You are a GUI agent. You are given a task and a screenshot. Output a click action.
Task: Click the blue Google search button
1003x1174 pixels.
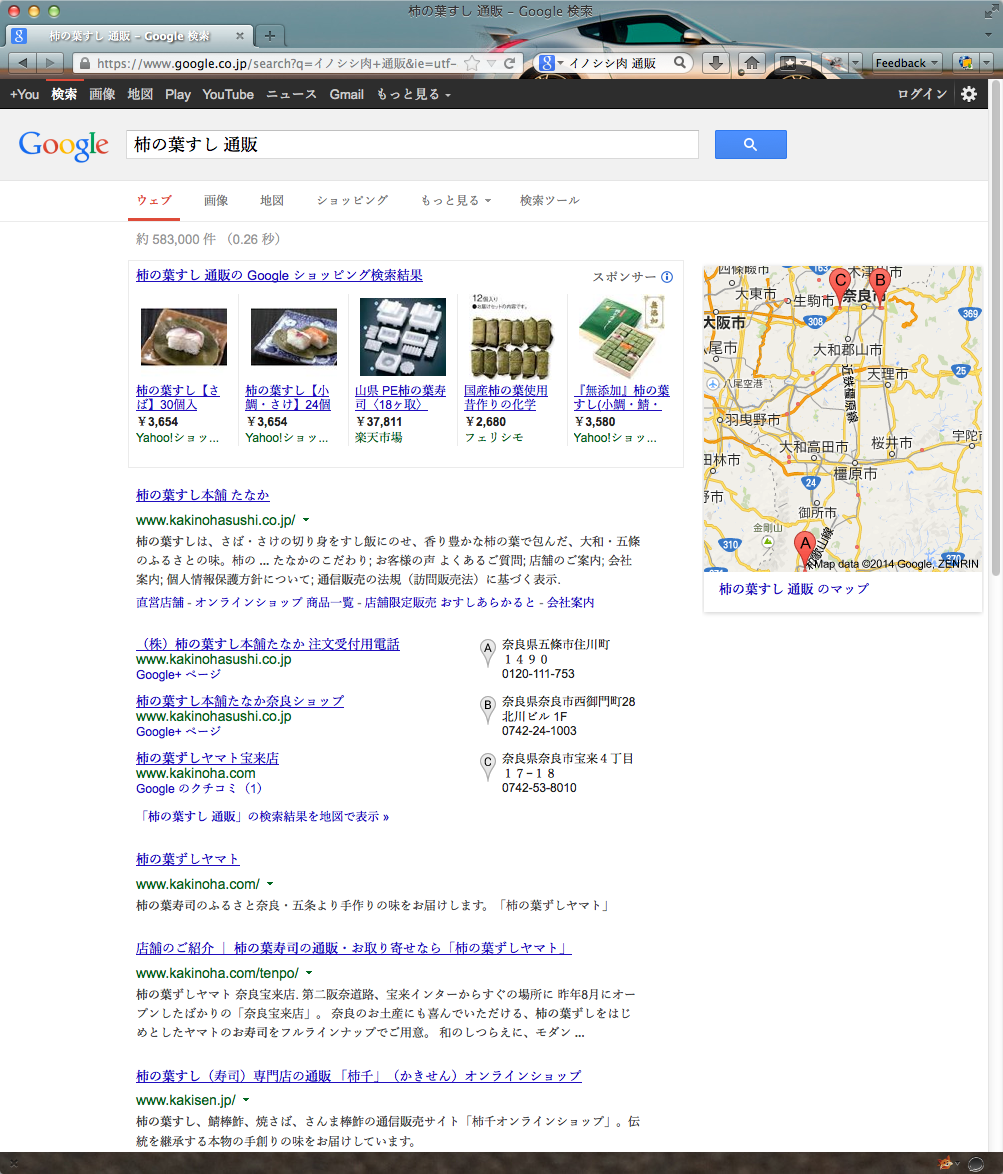pos(751,145)
